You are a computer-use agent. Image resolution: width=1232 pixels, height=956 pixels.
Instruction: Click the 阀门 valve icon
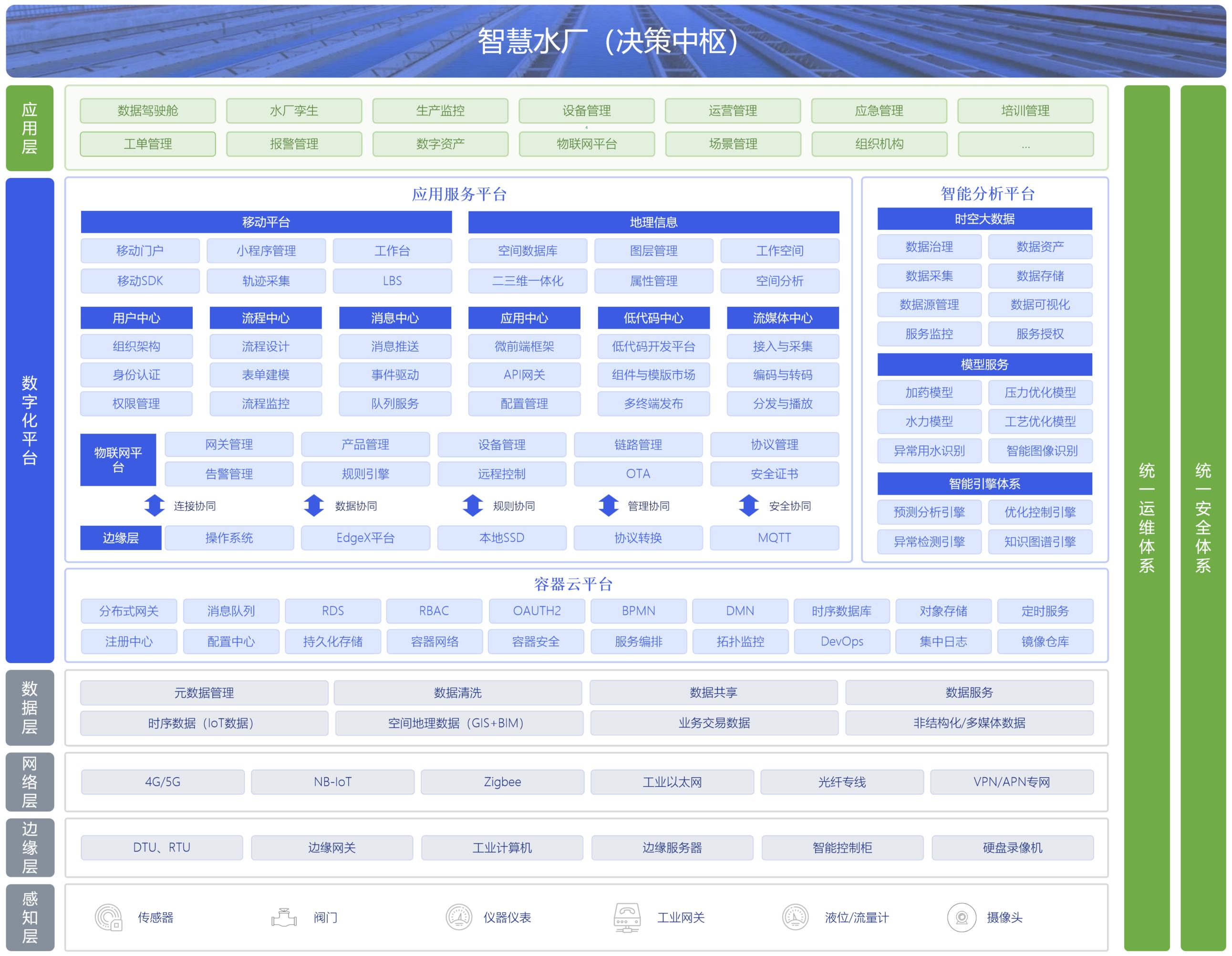coord(285,918)
